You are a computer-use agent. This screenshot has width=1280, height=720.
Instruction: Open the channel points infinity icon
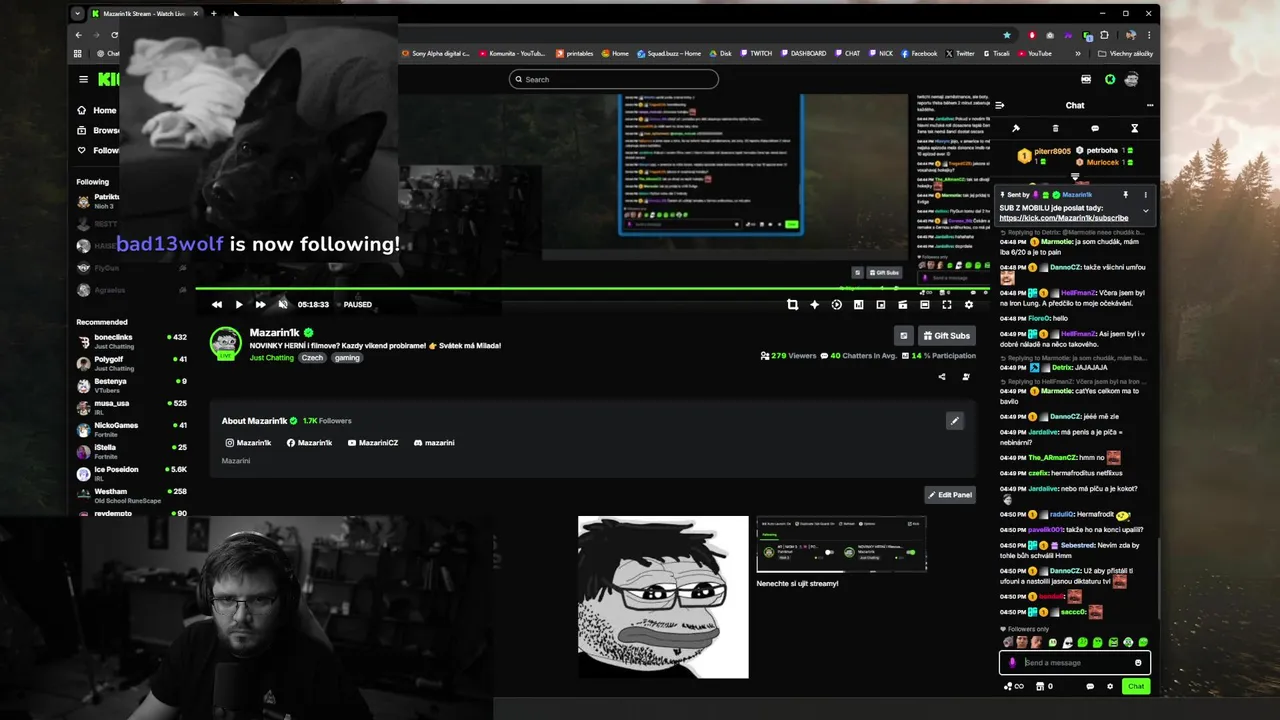tap(1014, 686)
